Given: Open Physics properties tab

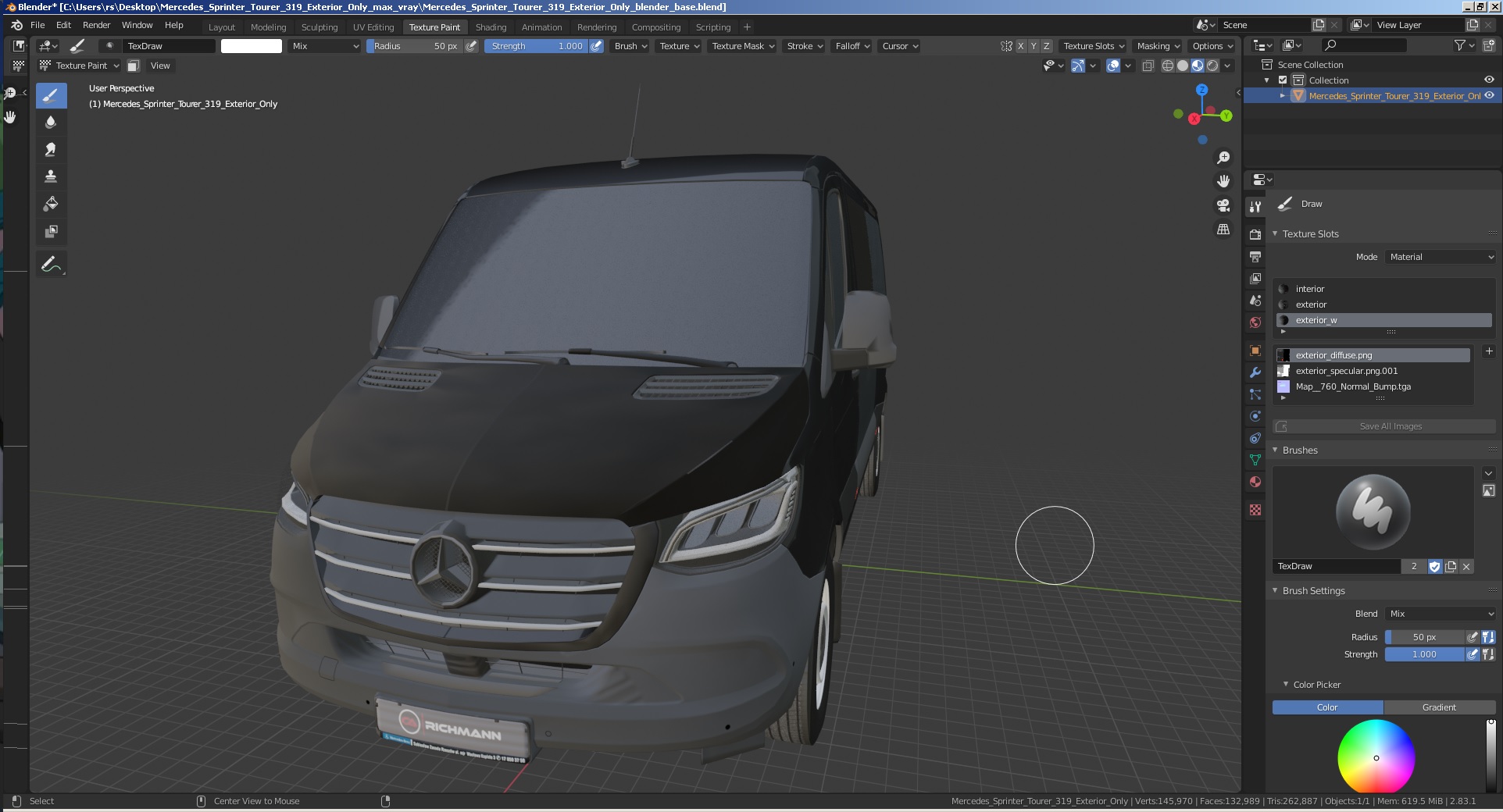Looking at the screenshot, I should point(1255,416).
